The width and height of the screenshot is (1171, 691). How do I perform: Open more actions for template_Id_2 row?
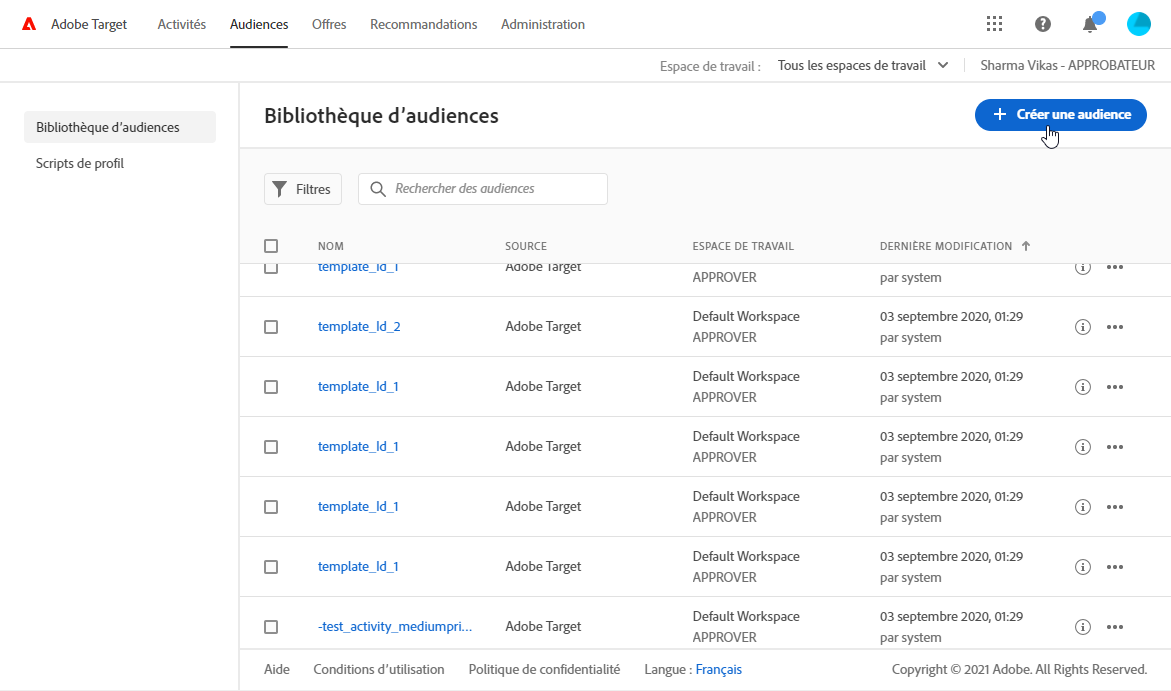[x=1115, y=327]
